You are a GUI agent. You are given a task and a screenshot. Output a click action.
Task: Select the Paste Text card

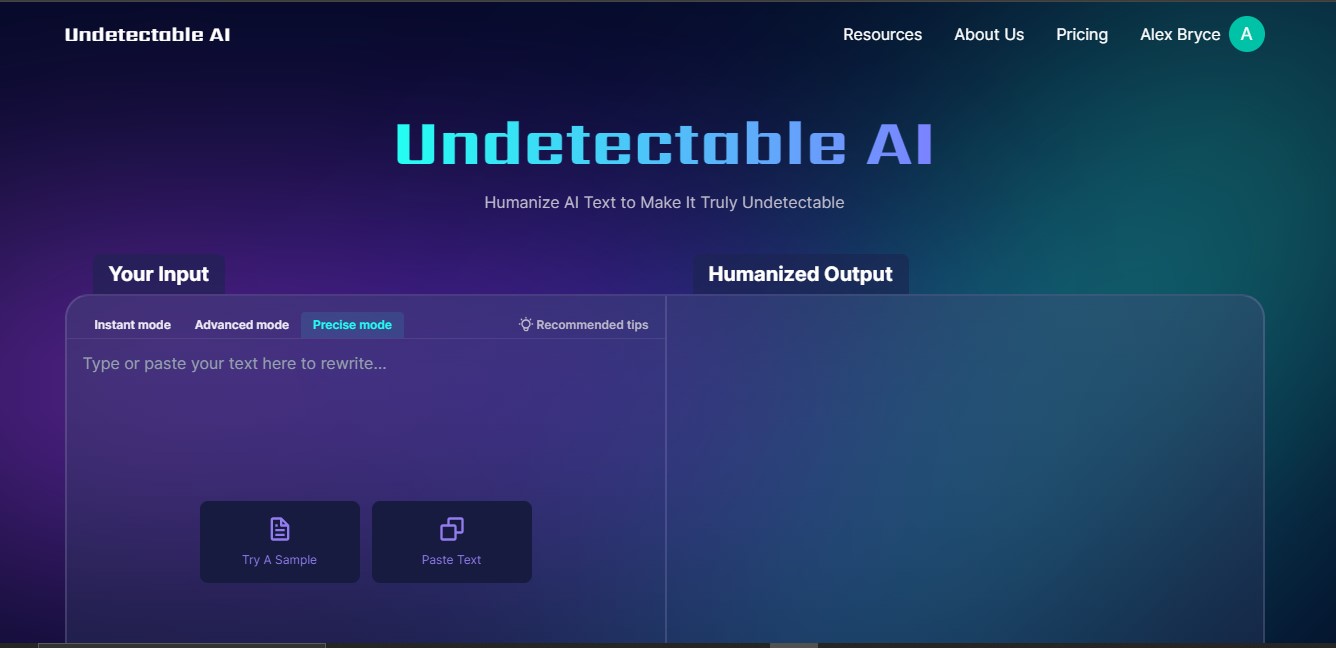(451, 541)
